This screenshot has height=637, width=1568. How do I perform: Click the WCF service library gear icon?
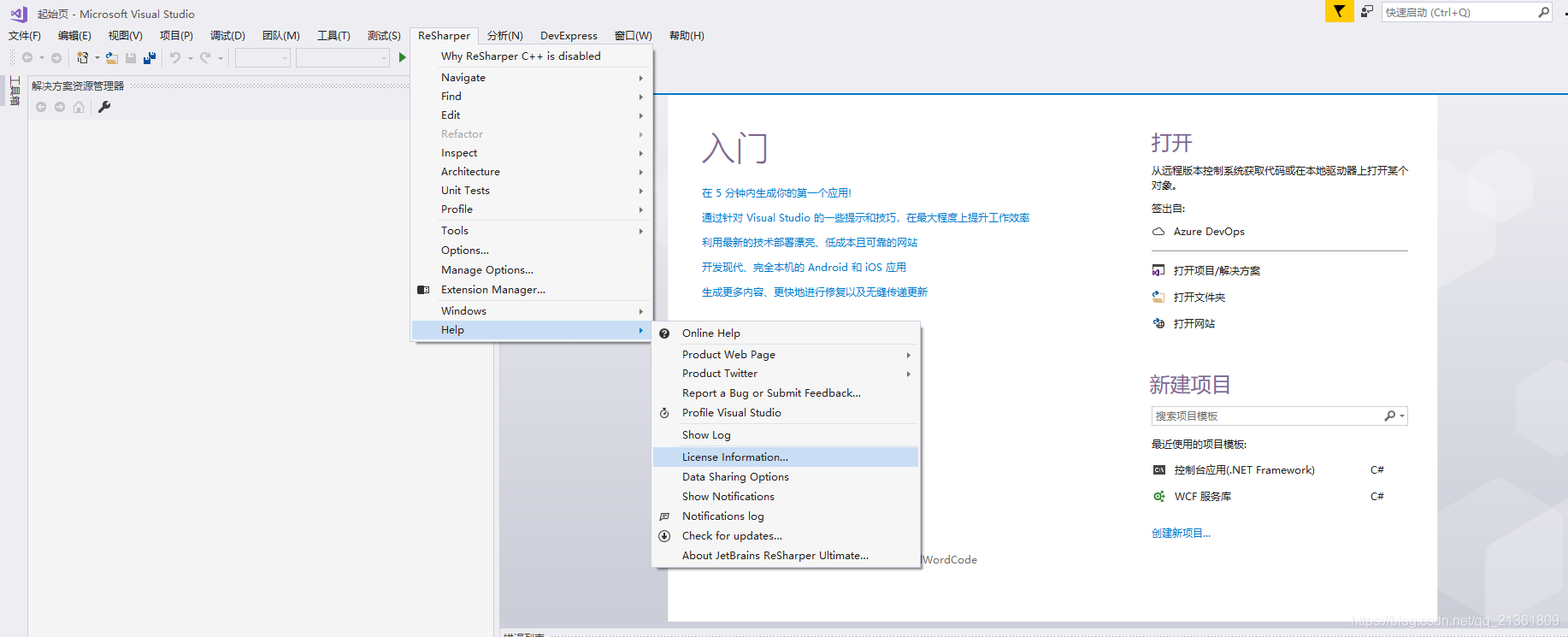(1159, 497)
